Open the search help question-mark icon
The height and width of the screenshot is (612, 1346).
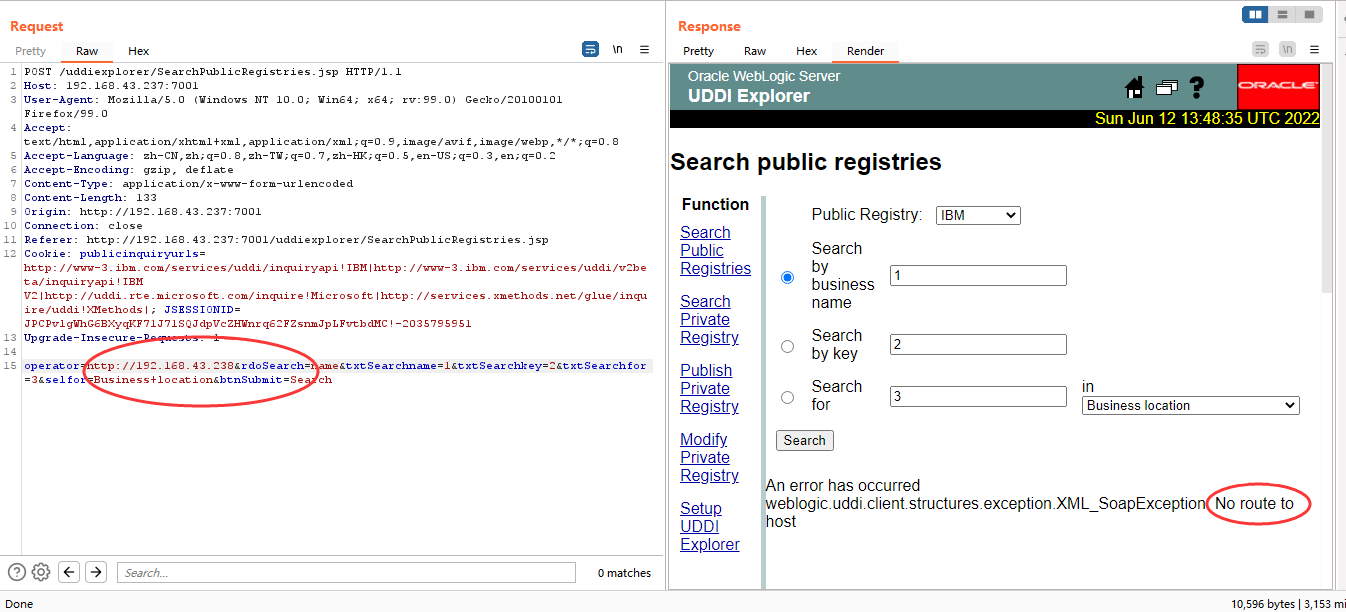pyautogui.click(x=16, y=572)
